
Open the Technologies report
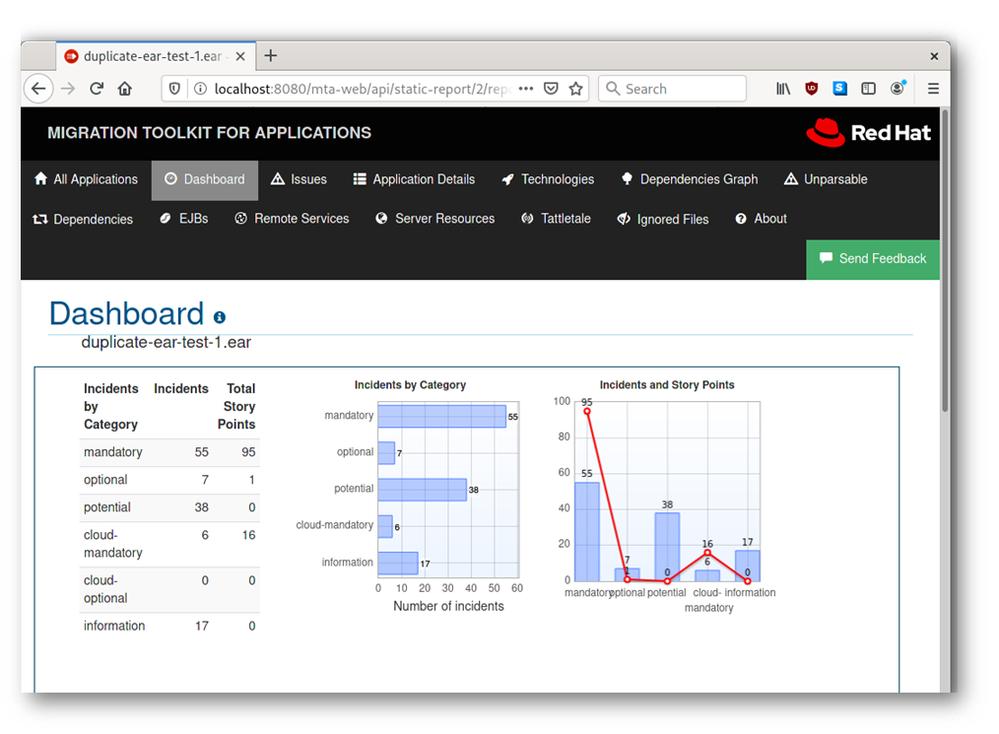coord(548,180)
